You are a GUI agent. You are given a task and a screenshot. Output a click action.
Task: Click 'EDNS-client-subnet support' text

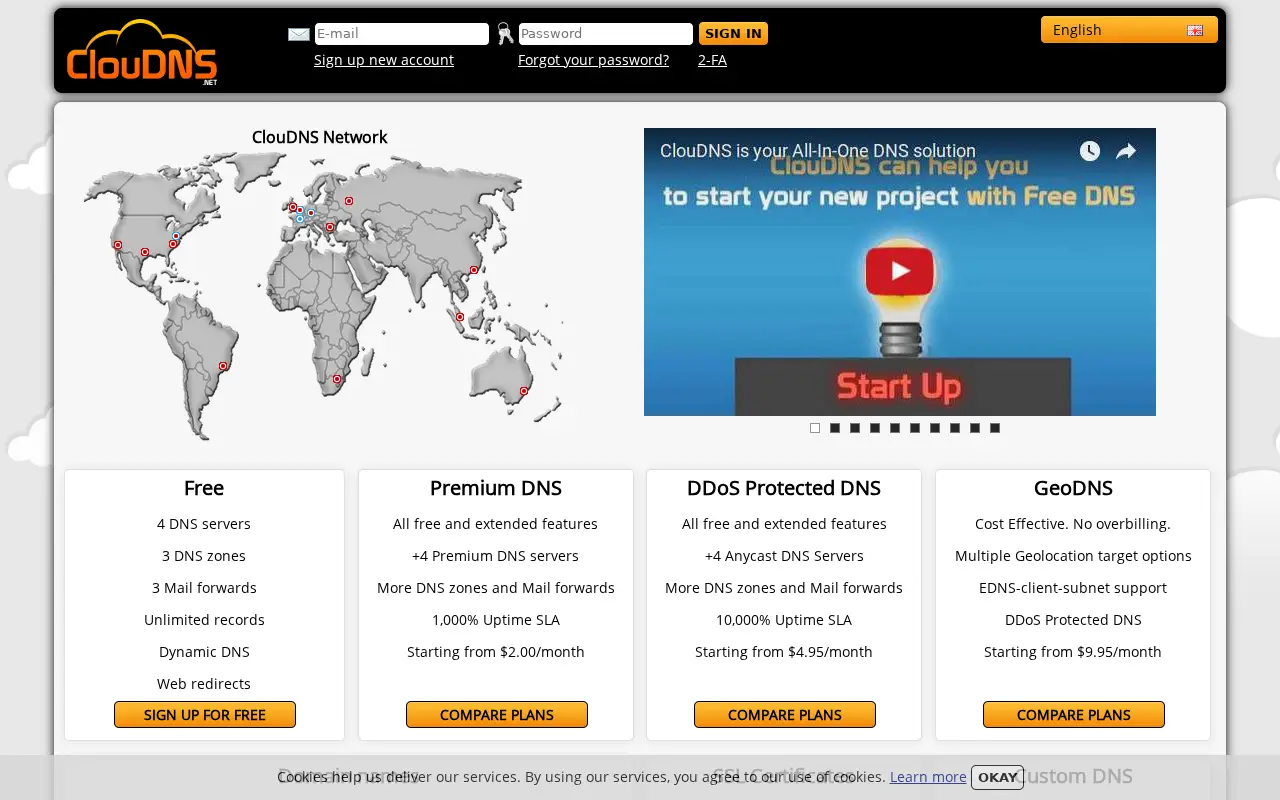click(x=1073, y=588)
